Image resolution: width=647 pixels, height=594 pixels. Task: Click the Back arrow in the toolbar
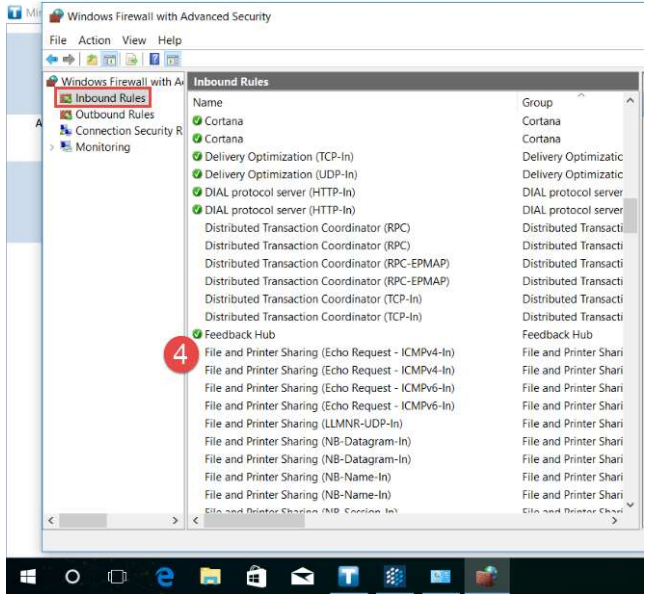click(52, 59)
